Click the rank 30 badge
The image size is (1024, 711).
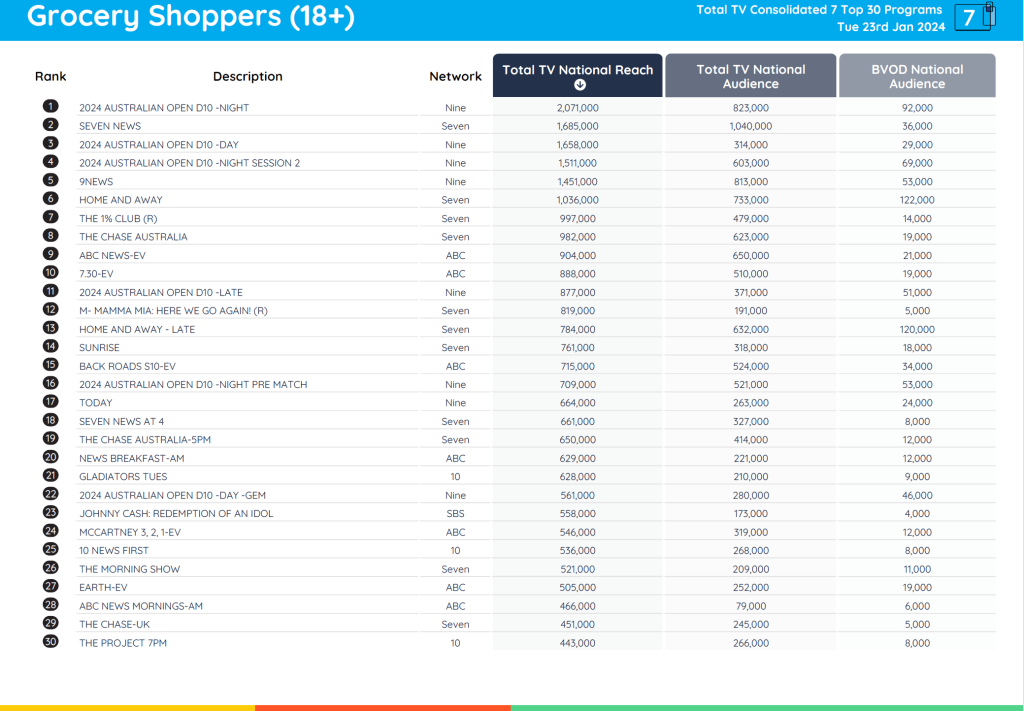(50, 642)
